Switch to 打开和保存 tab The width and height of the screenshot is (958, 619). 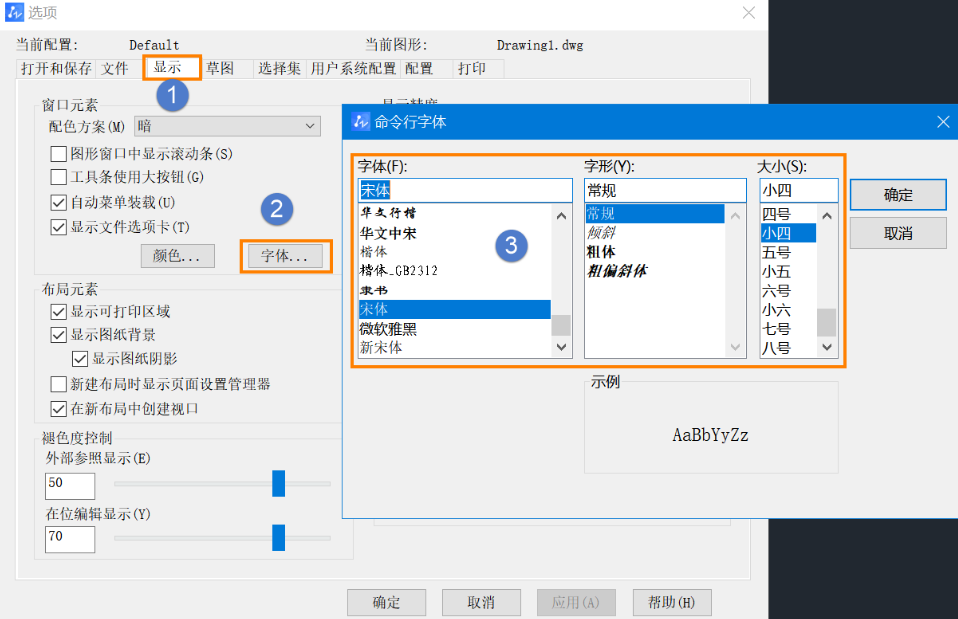56,68
